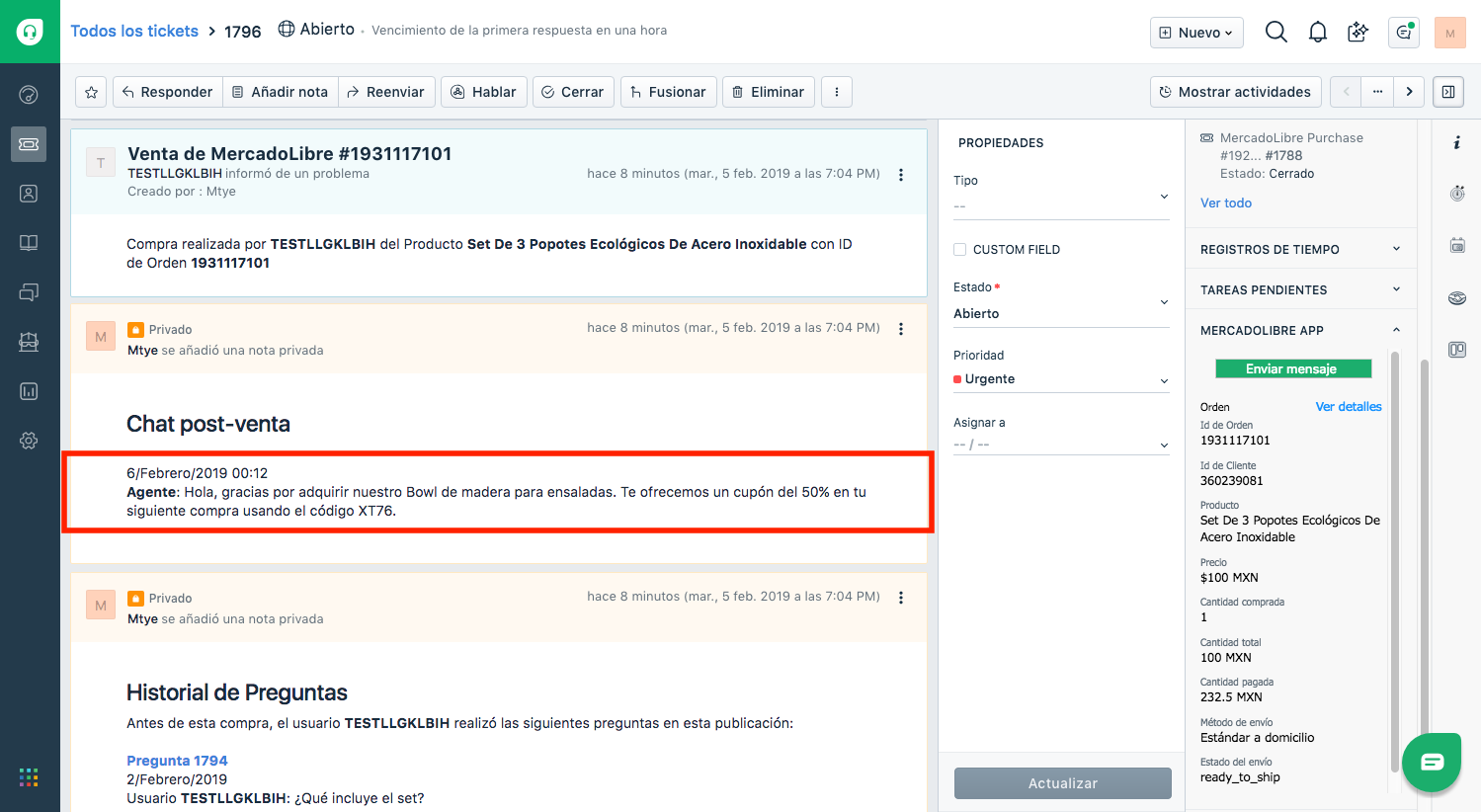Toggle the side panel collapse icon

(1448, 92)
